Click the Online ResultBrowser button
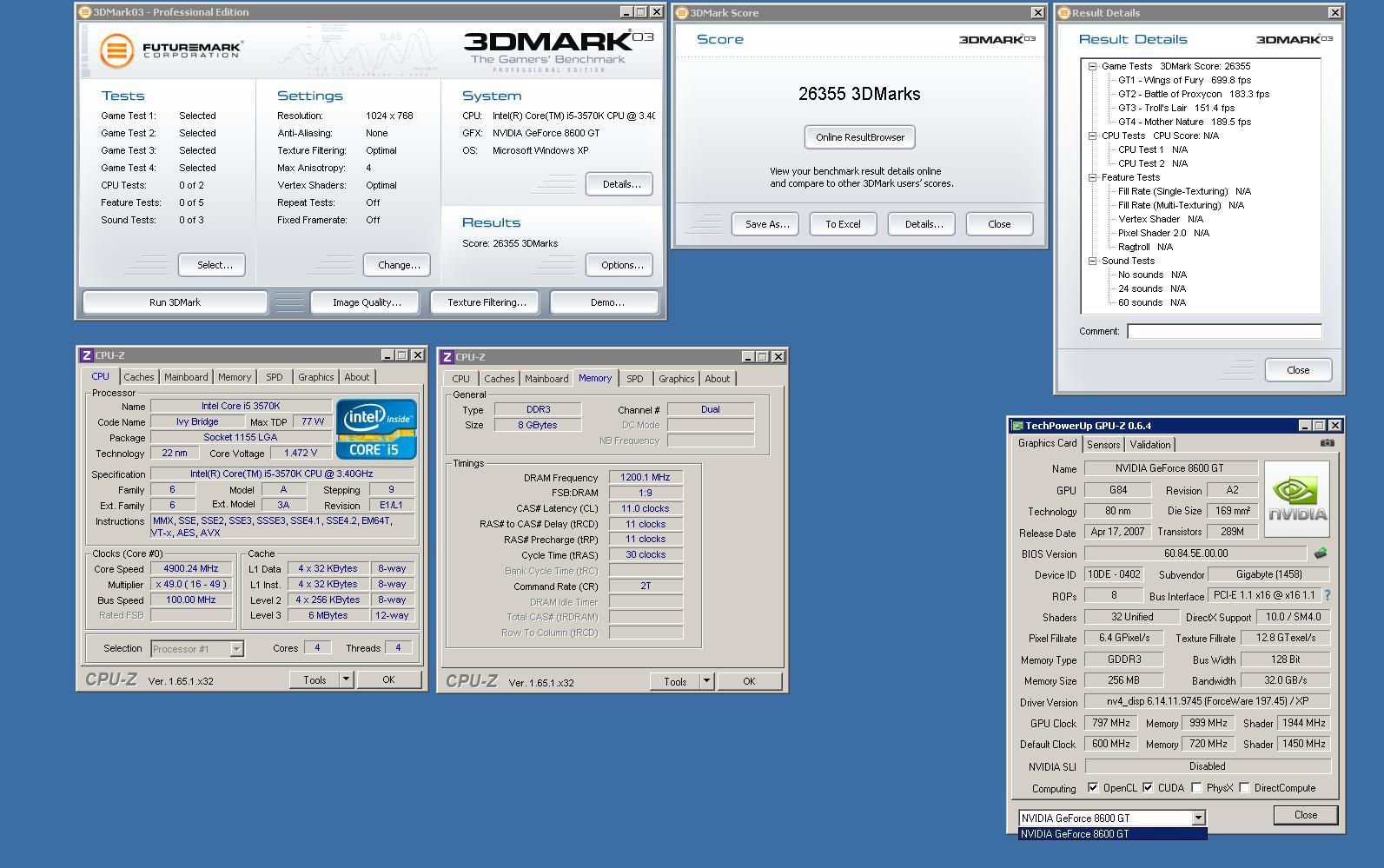This screenshot has height=868, width=1384. (x=860, y=137)
